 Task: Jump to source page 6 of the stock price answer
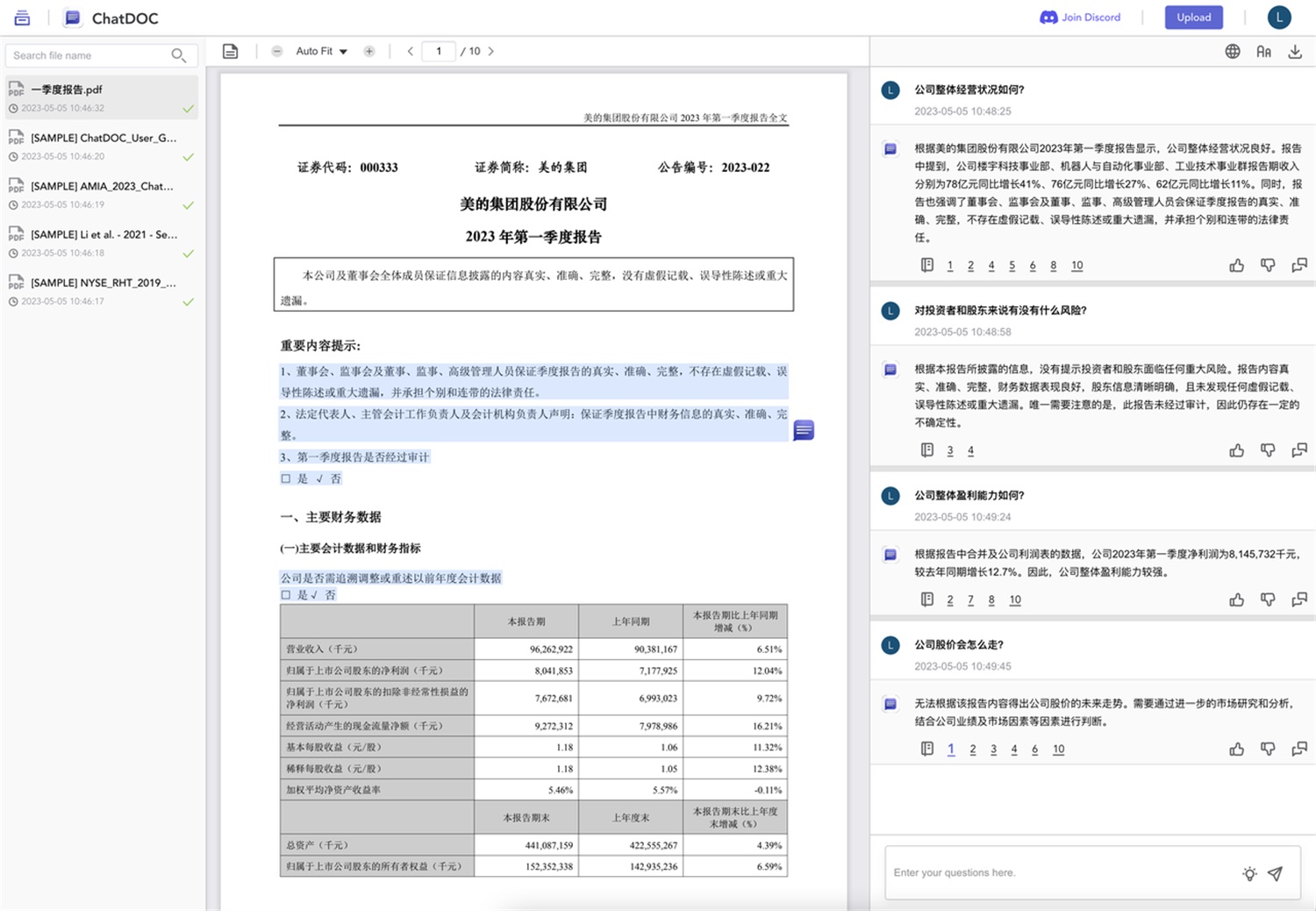pos(1034,749)
